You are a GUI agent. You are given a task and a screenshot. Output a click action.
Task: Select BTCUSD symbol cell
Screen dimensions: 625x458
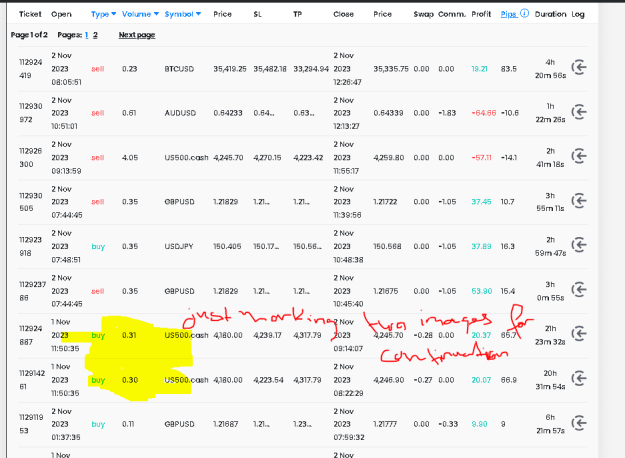pyautogui.click(x=179, y=69)
